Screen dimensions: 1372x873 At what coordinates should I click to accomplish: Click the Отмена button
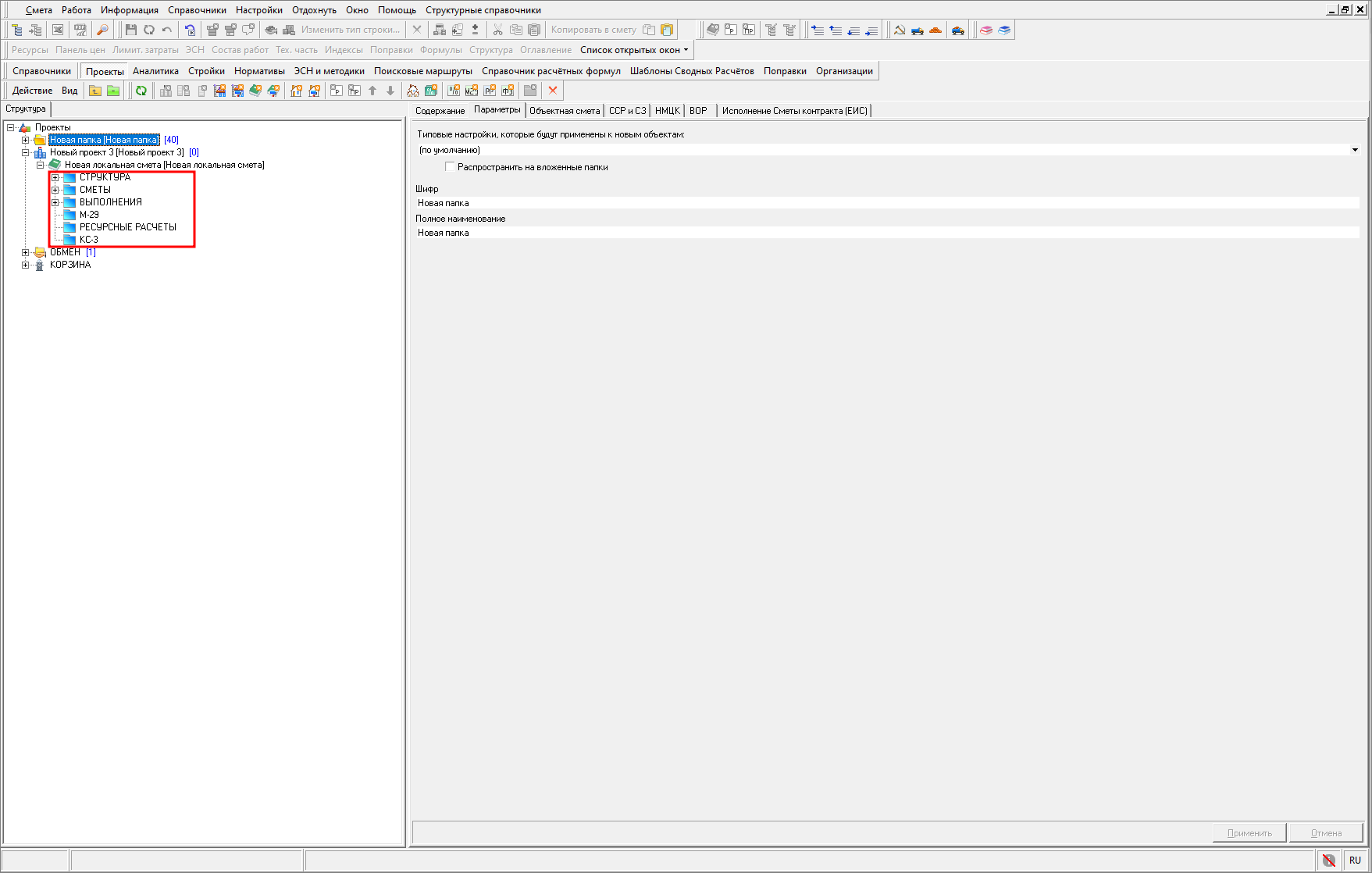tap(1326, 833)
